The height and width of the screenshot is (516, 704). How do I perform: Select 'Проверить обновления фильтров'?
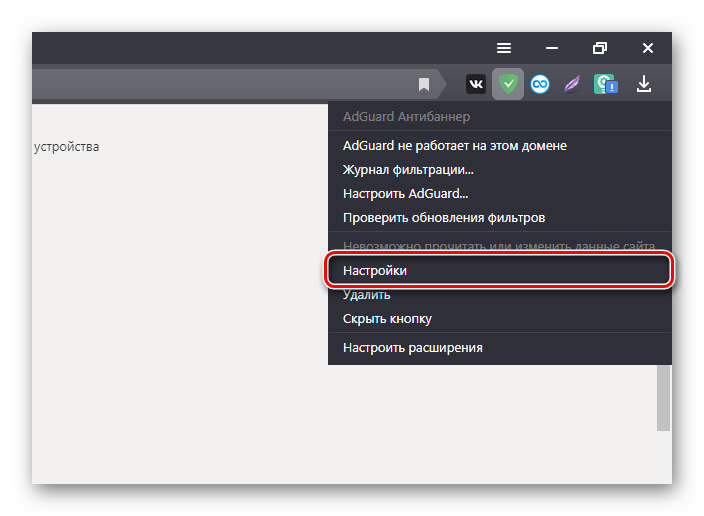click(x=500, y=218)
